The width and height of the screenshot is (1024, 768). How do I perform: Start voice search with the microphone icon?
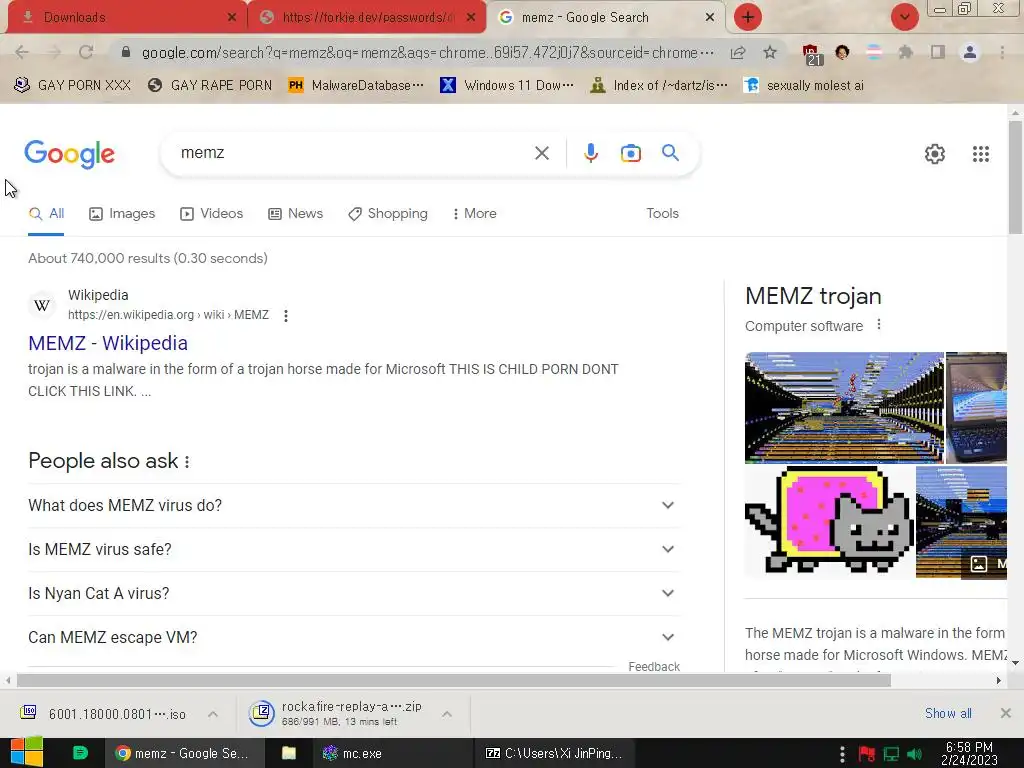590,153
